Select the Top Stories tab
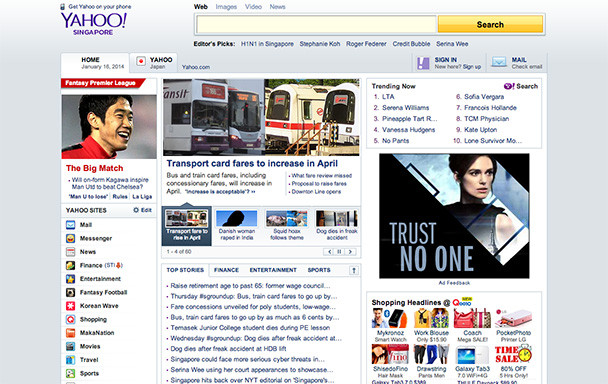Viewport: 608px width, 384px height. tap(185, 270)
